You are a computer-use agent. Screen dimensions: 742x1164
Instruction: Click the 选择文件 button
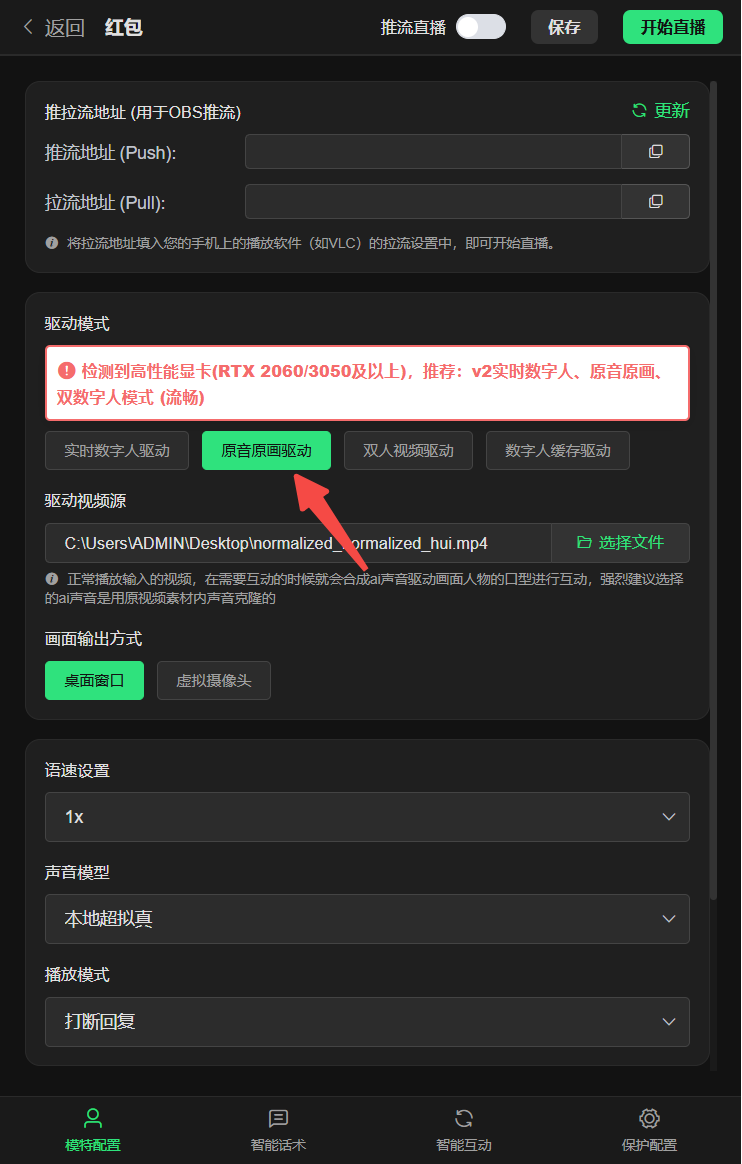click(620, 543)
